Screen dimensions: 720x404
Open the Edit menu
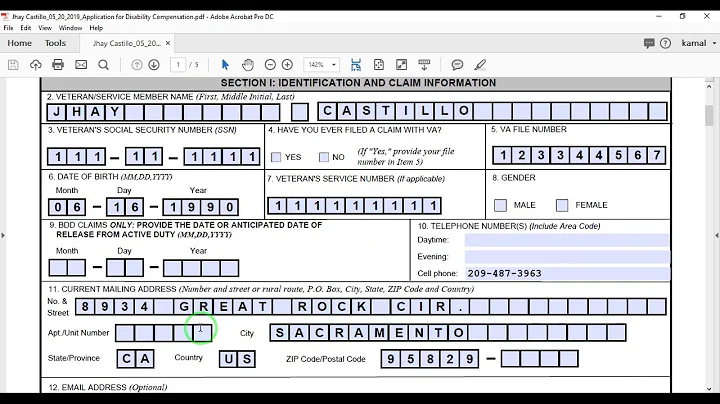tap(26, 28)
